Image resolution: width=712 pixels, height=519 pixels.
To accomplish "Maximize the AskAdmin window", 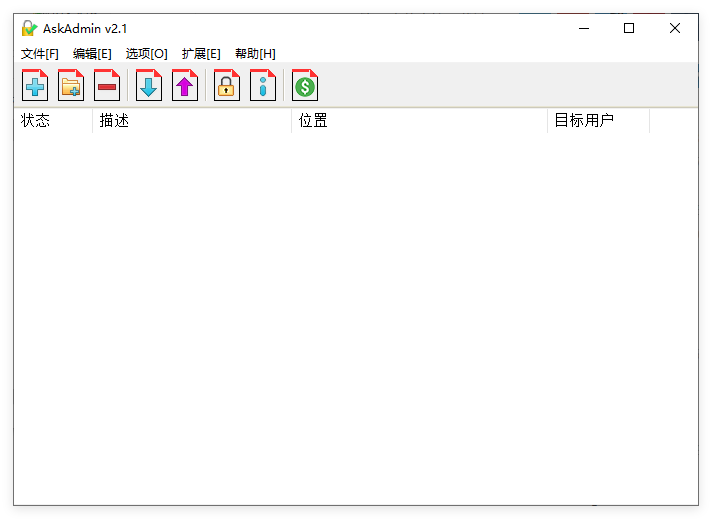I will click(x=629, y=28).
